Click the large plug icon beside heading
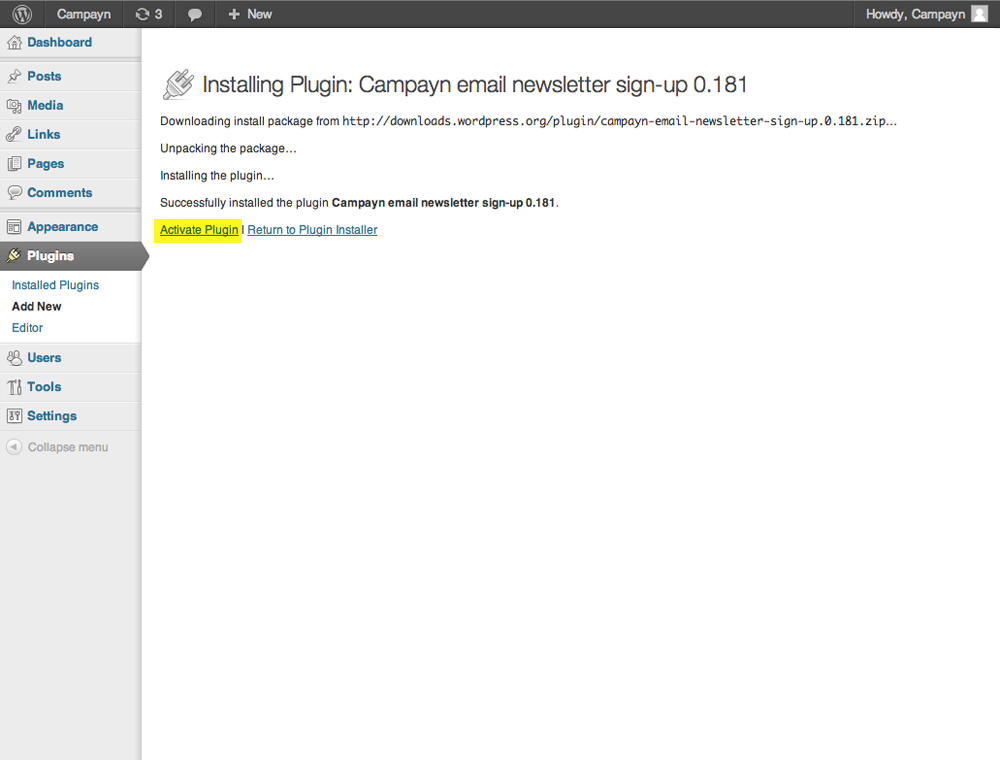 click(x=178, y=84)
